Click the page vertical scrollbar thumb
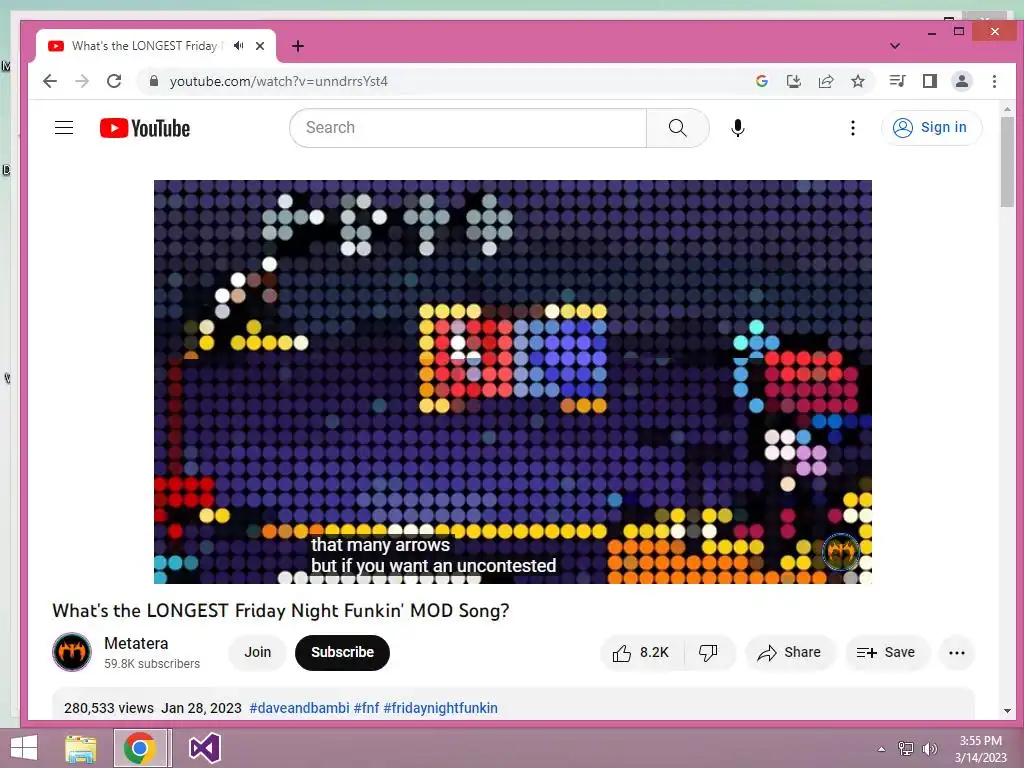 (x=1007, y=162)
